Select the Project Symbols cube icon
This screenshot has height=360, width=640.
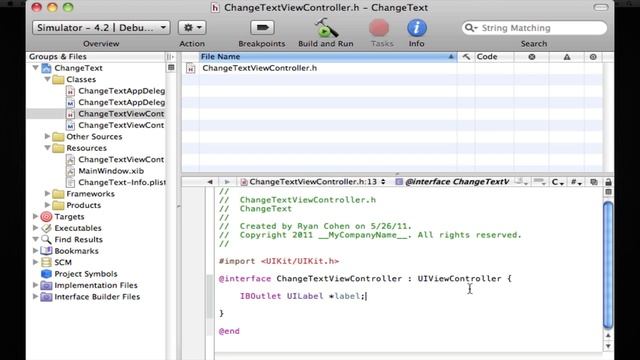[47, 273]
